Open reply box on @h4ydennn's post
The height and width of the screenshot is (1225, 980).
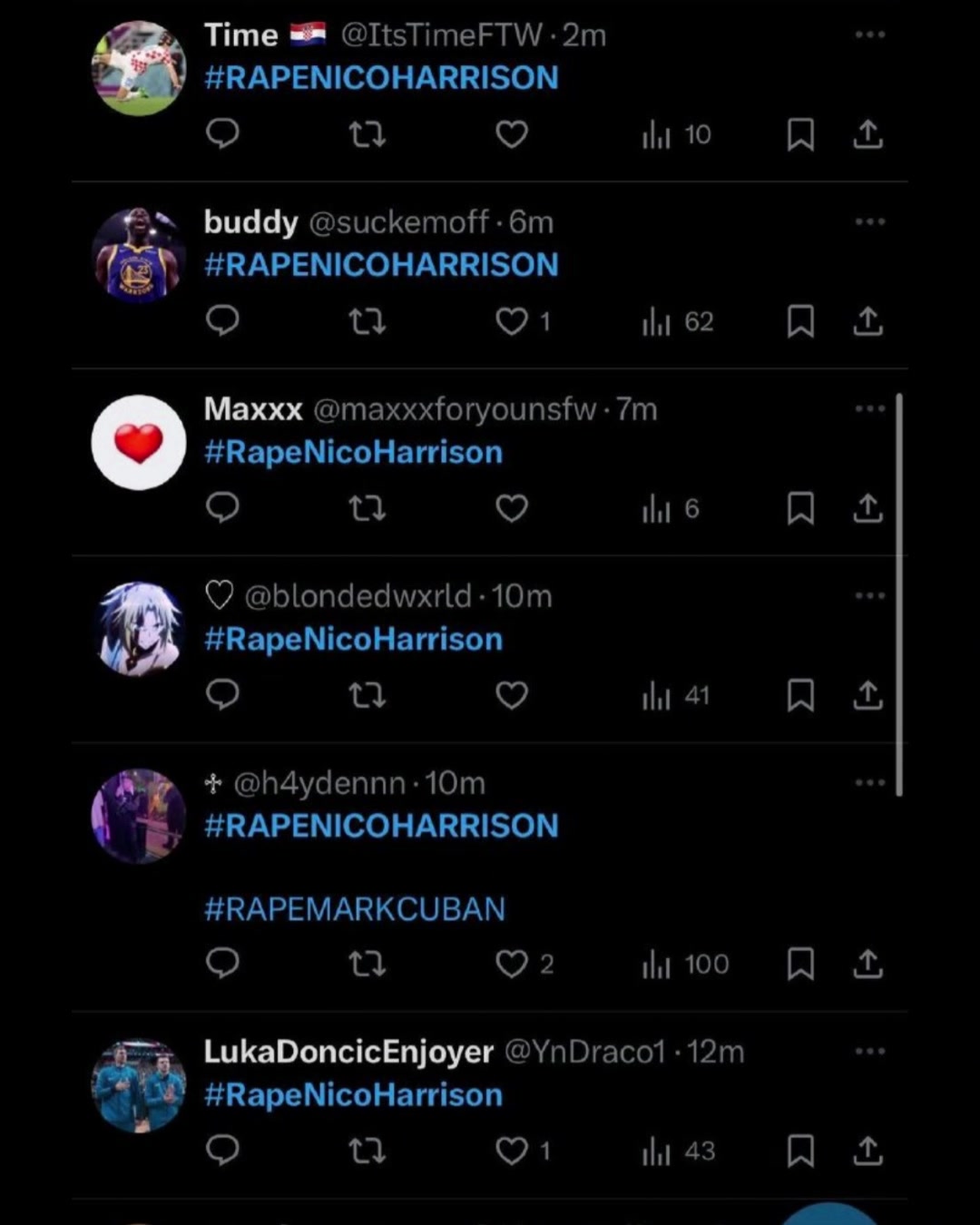[222, 964]
